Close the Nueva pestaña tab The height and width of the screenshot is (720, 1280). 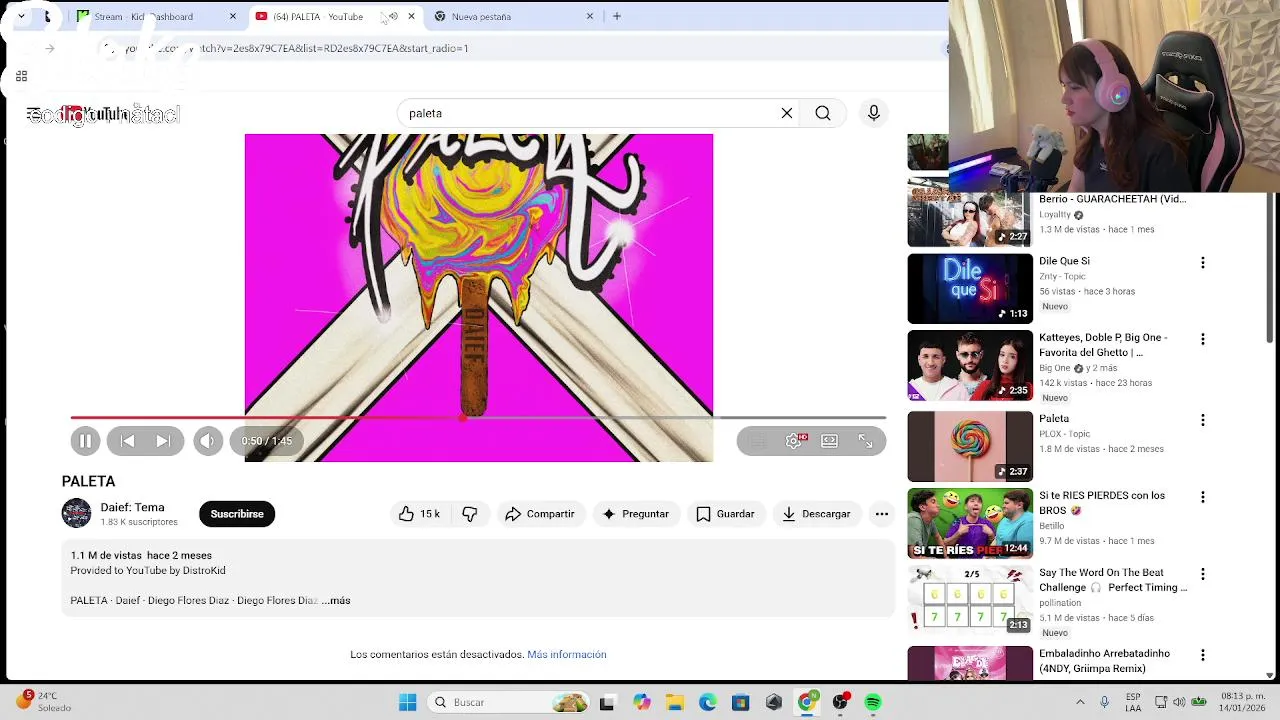click(x=590, y=16)
